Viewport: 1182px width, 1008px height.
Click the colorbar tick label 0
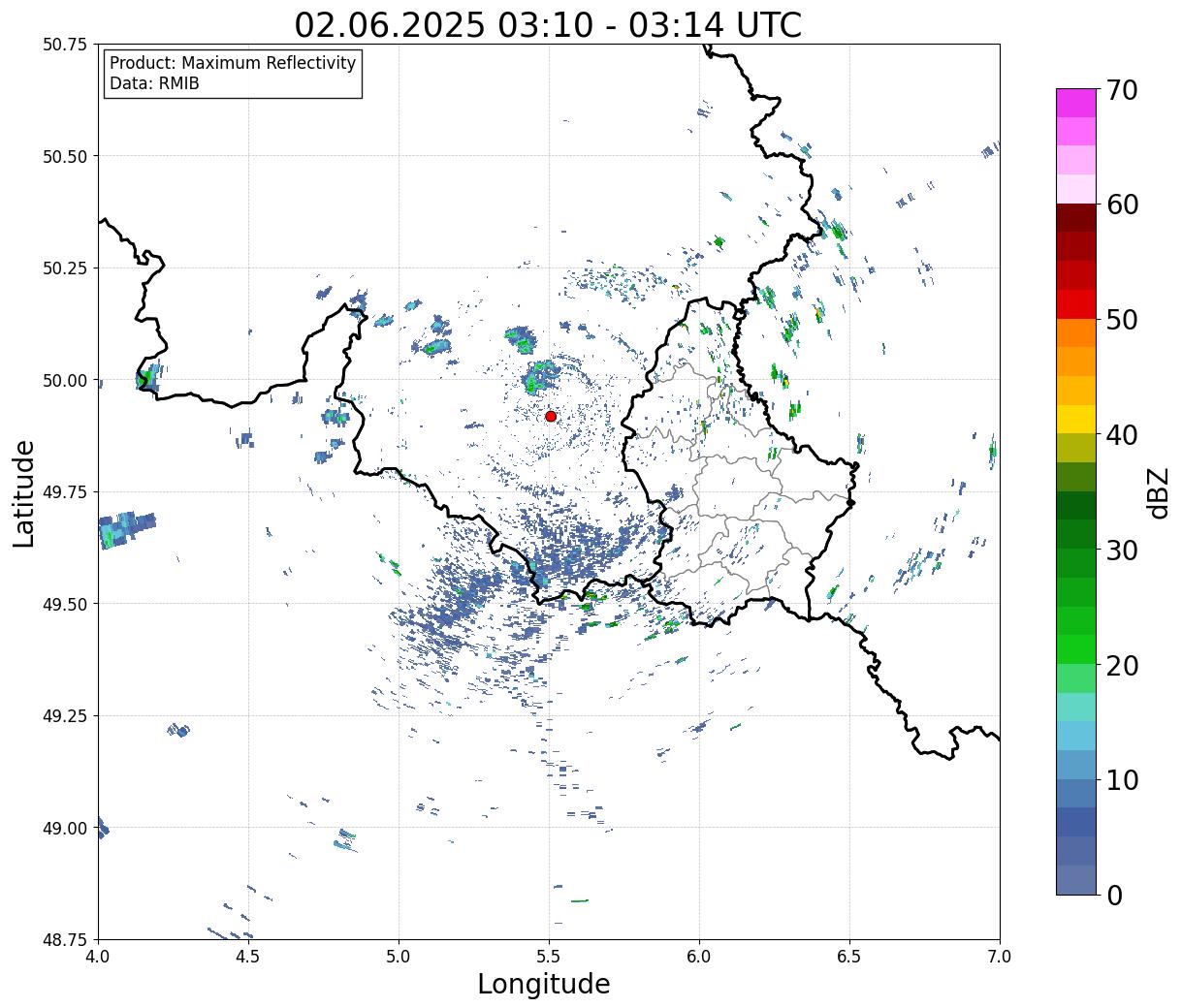(1113, 895)
